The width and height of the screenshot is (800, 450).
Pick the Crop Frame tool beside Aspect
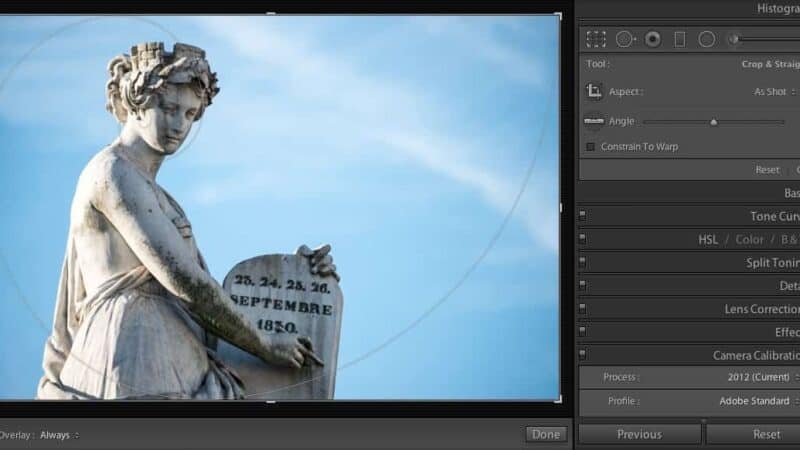click(x=594, y=91)
